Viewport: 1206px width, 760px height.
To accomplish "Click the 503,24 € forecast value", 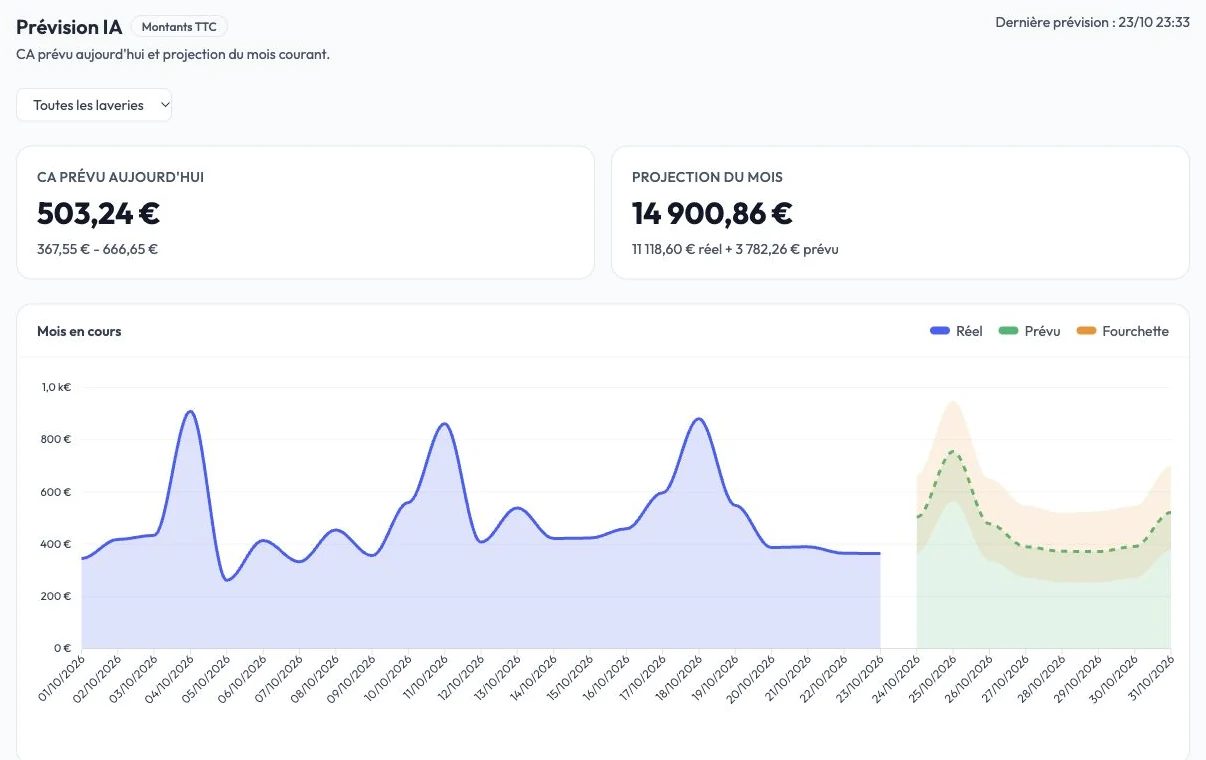I will click(x=98, y=213).
